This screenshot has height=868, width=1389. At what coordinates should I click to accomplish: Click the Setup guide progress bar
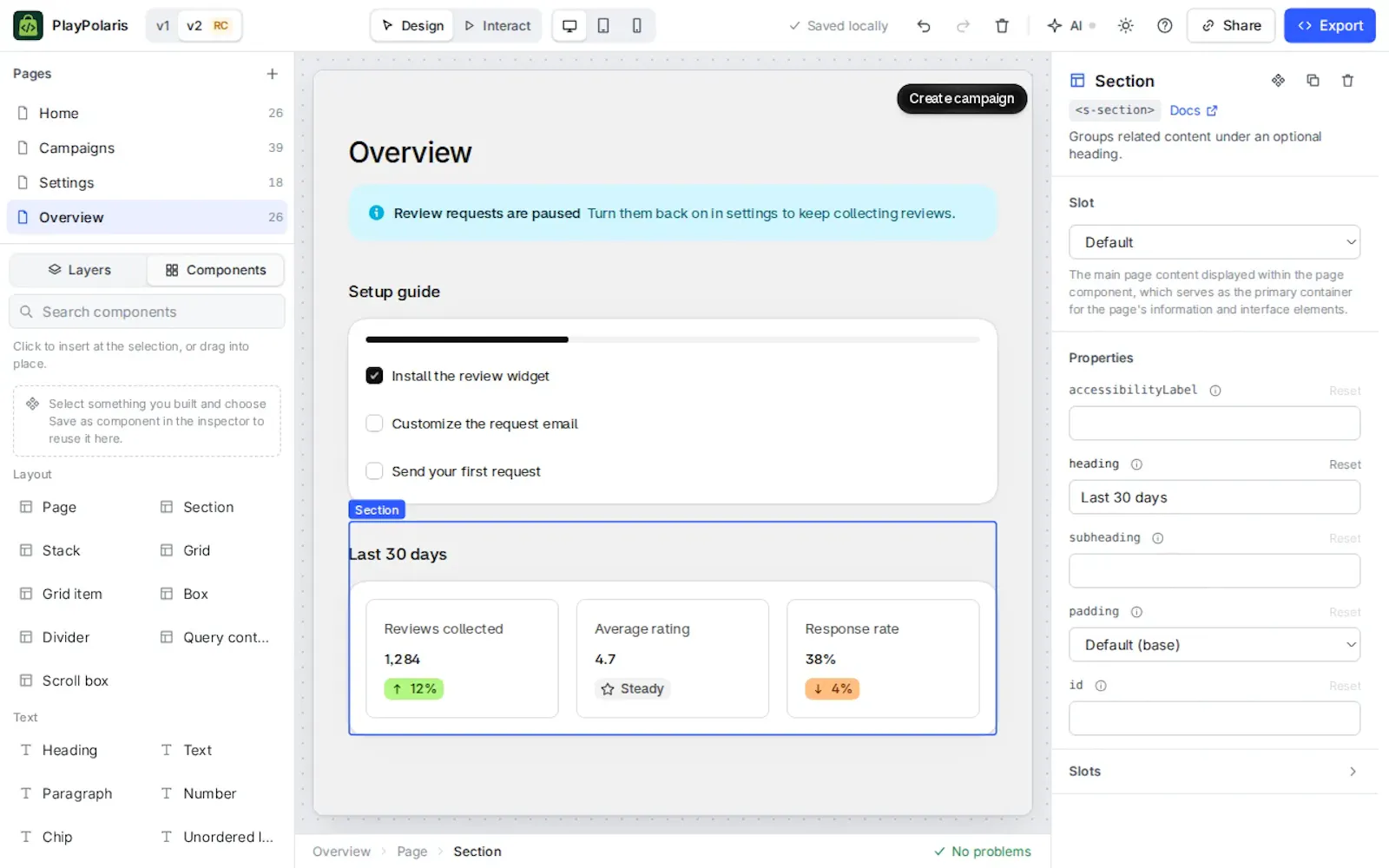(x=673, y=339)
